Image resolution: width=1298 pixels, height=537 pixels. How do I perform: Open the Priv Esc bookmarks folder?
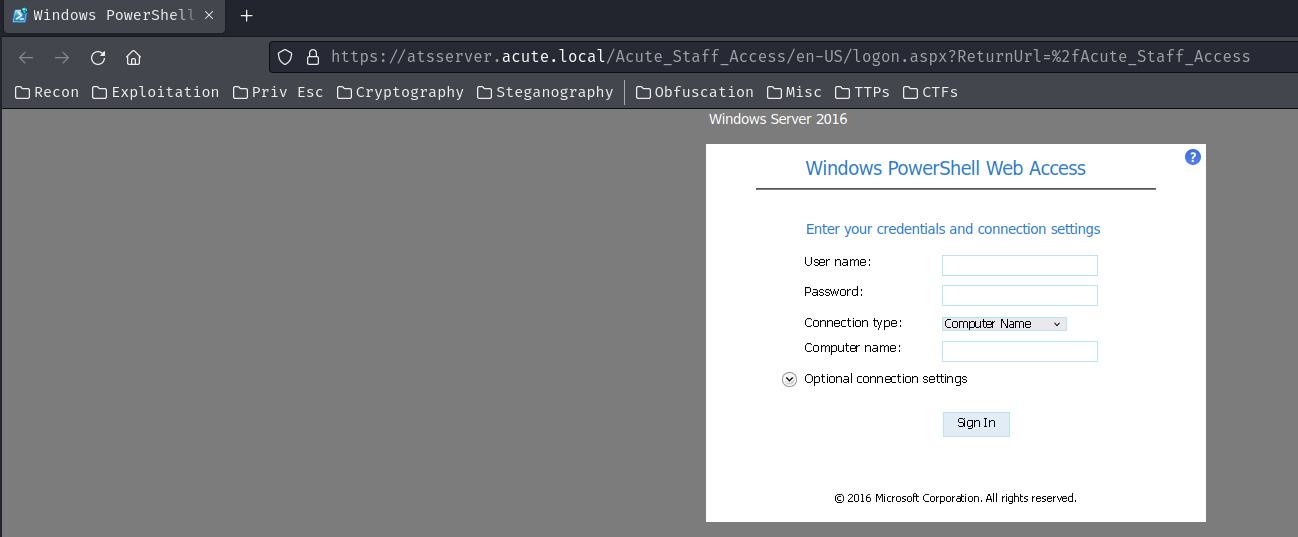point(278,92)
